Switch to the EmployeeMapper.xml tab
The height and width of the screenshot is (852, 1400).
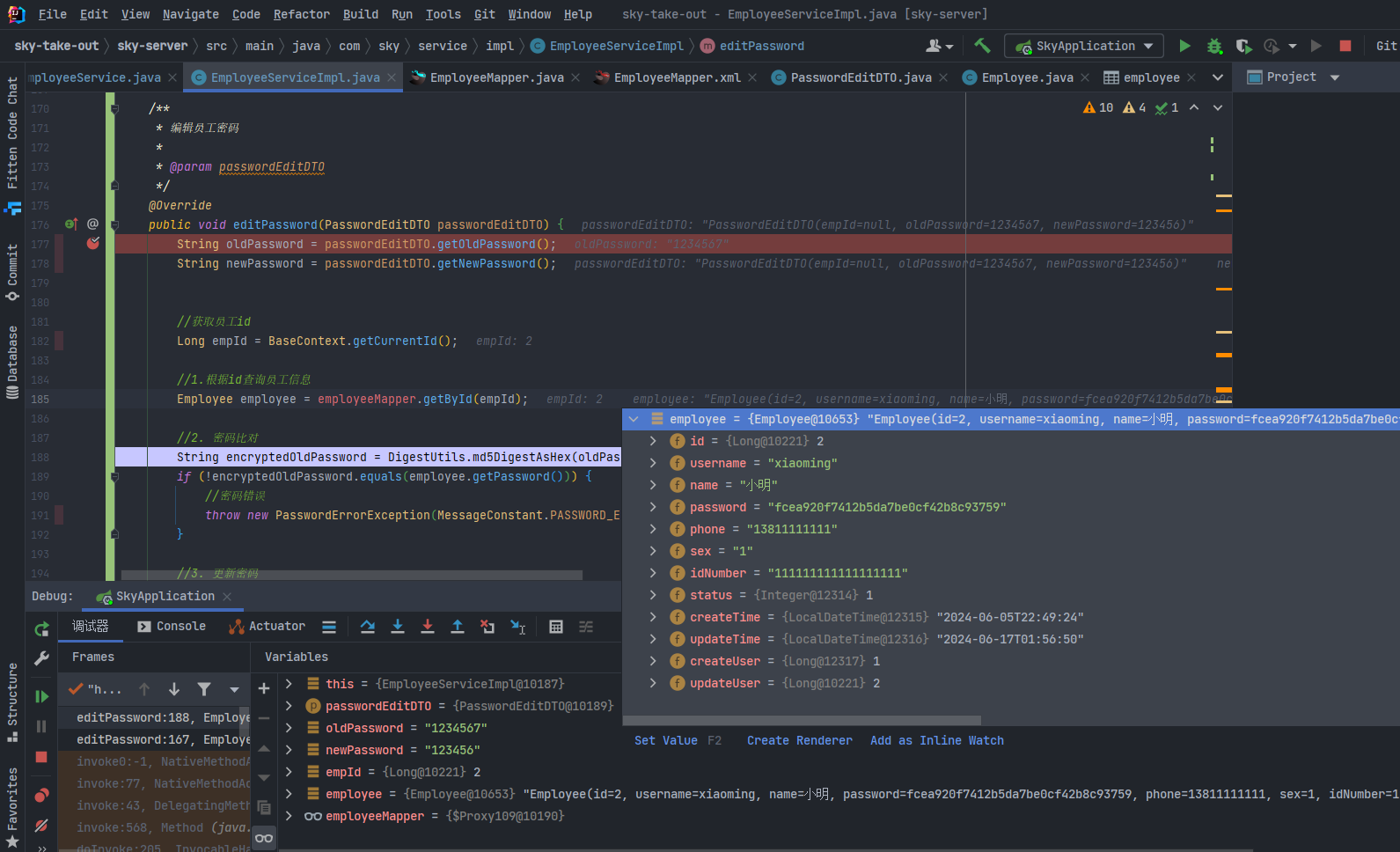click(677, 77)
